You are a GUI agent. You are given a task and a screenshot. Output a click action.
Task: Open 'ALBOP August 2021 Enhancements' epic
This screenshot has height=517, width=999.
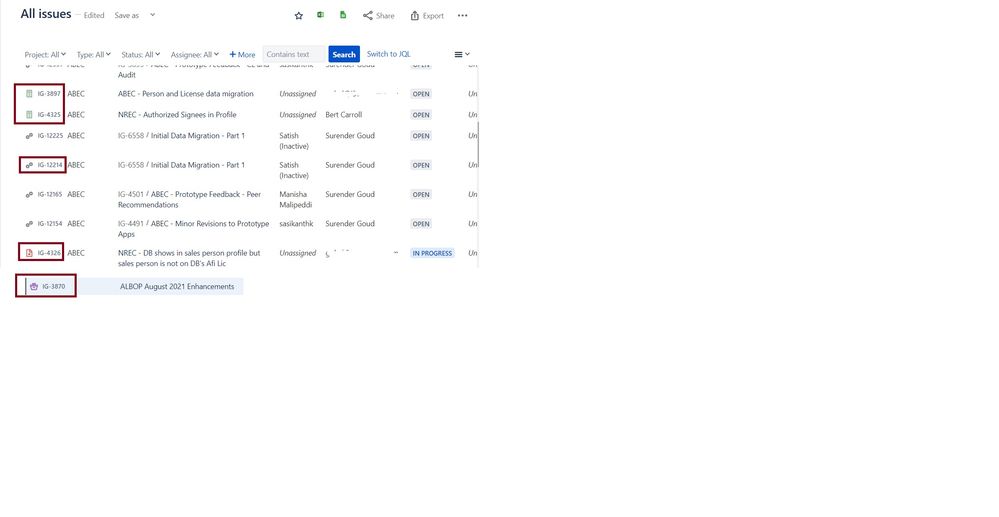(177, 286)
